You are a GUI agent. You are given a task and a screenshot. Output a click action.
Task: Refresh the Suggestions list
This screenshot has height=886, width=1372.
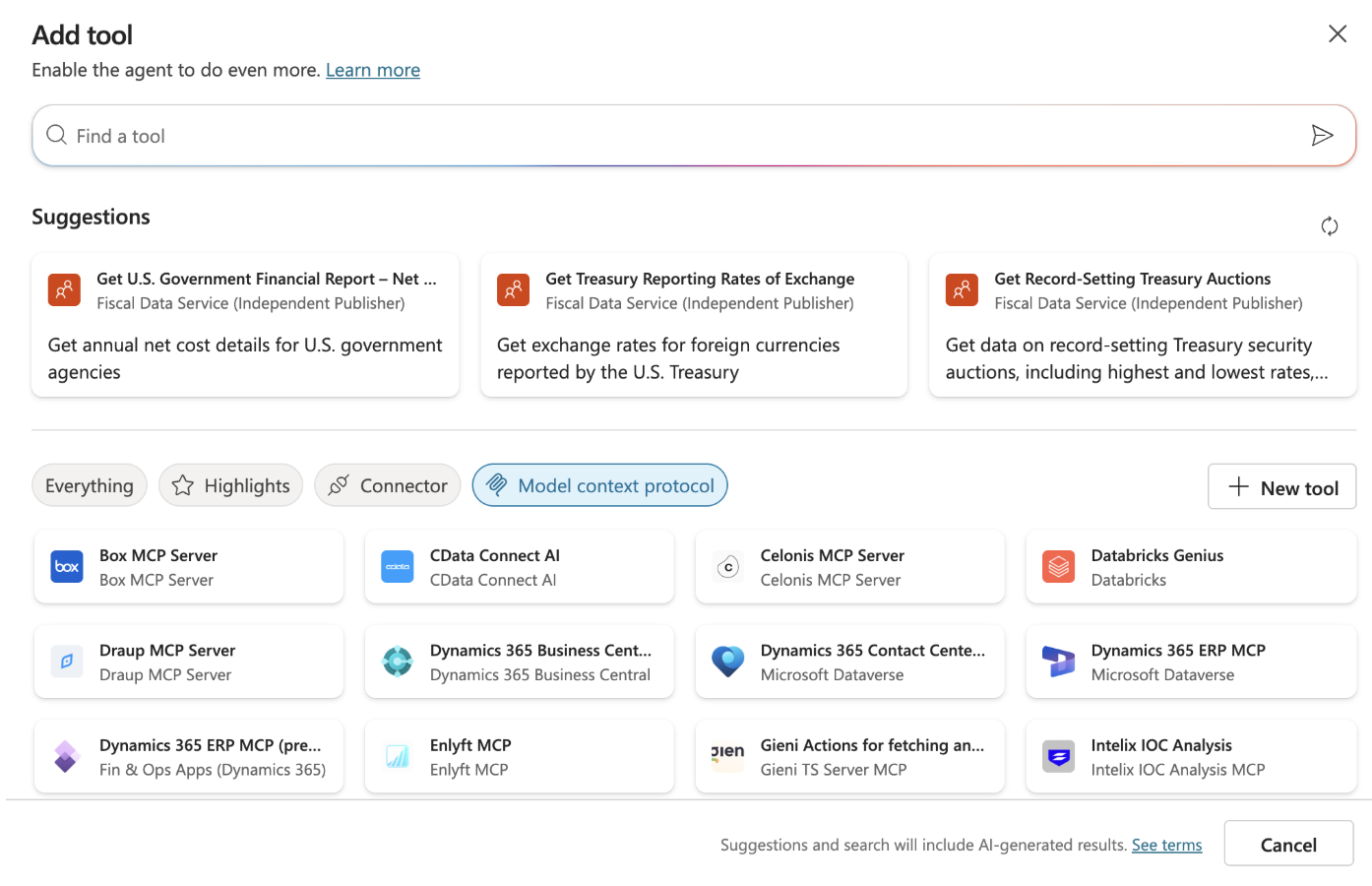click(1329, 226)
